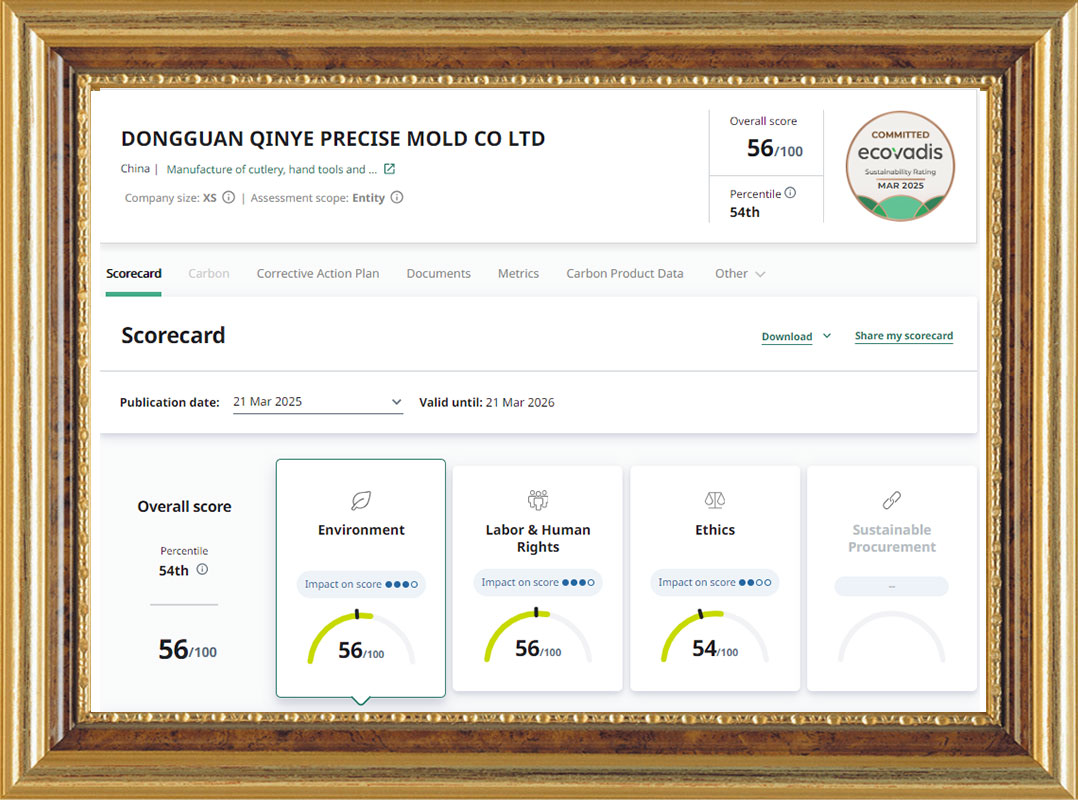The height and width of the screenshot is (800, 1078).
Task: Click the leaf icon on Environment card
Action: (361, 500)
